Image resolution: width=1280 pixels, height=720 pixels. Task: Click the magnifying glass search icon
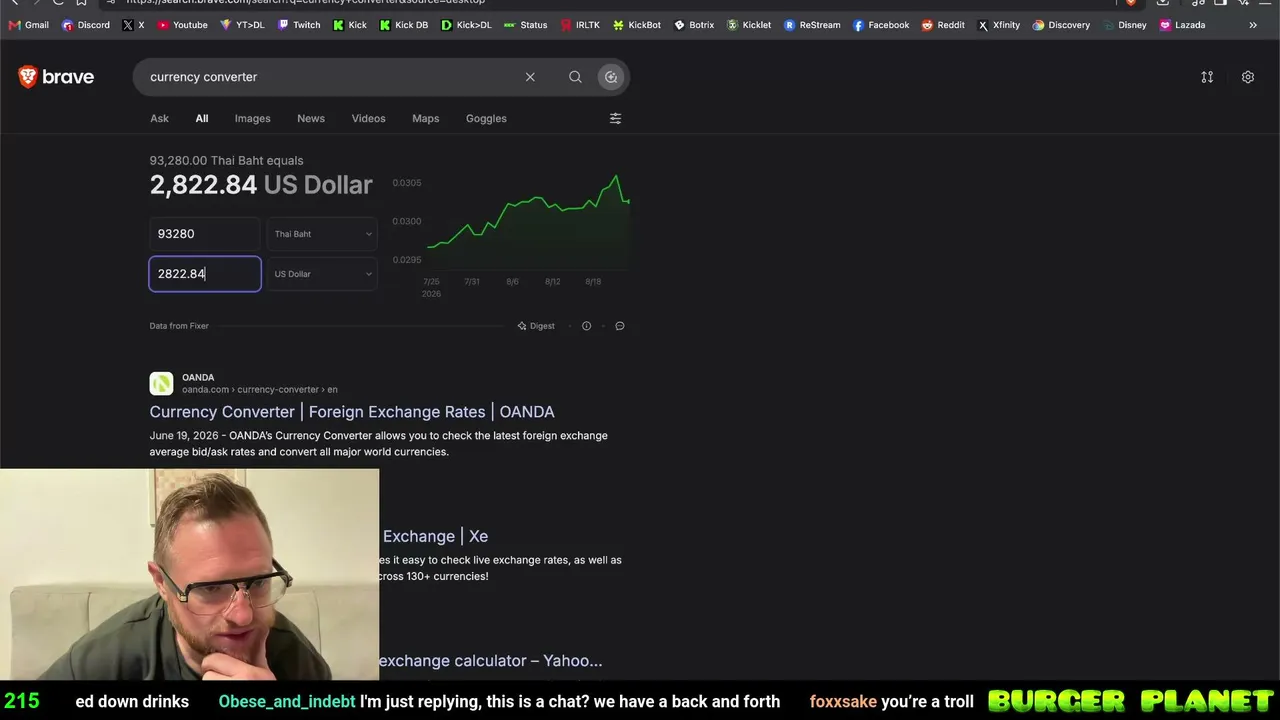point(575,77)
